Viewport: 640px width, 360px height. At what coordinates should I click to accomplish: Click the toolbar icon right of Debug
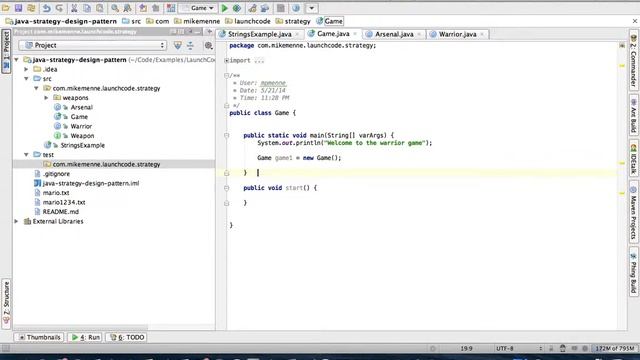pyautogui.click(x=252, y=8)
